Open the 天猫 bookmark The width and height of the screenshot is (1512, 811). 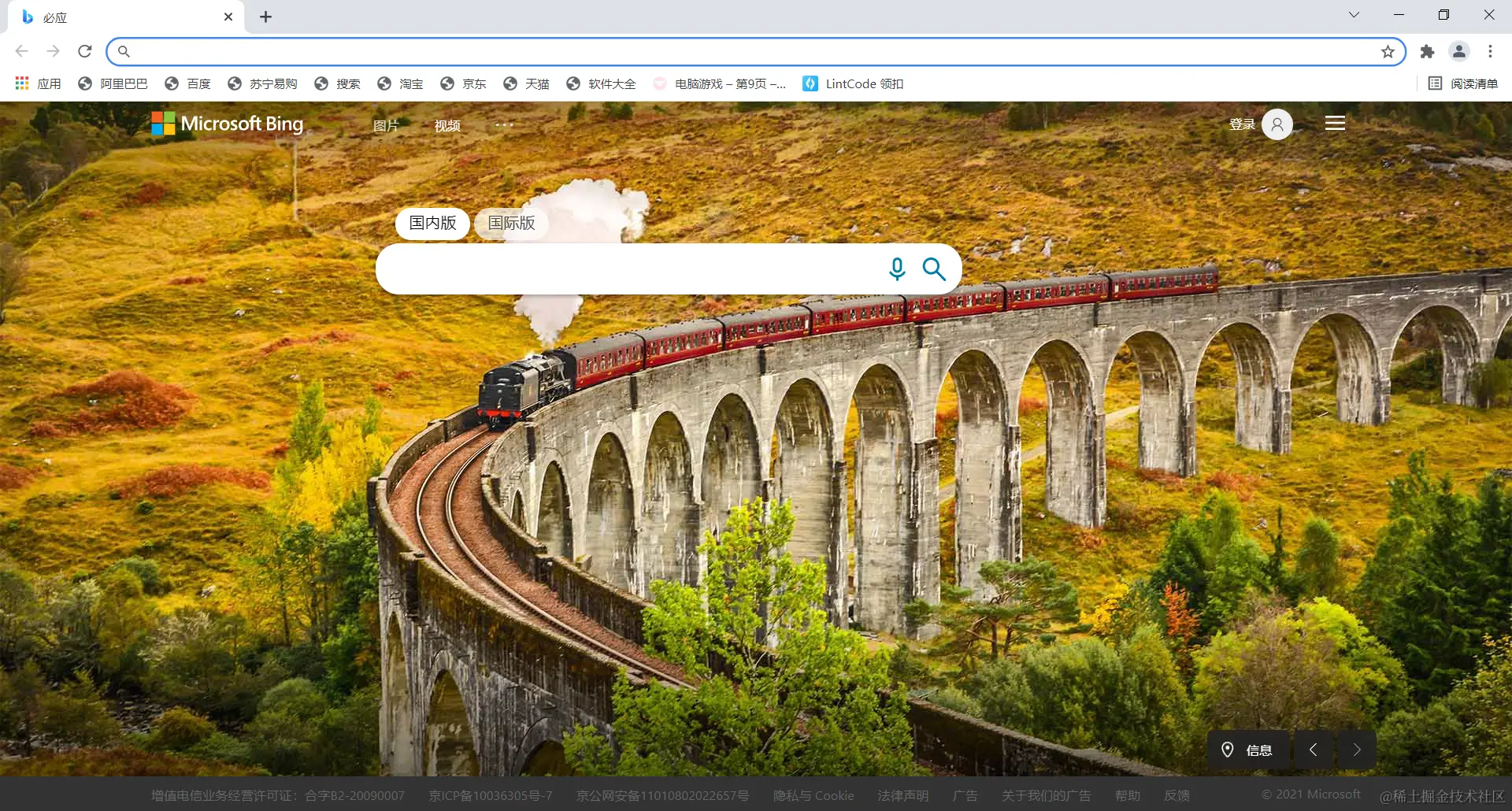(526, 83)
